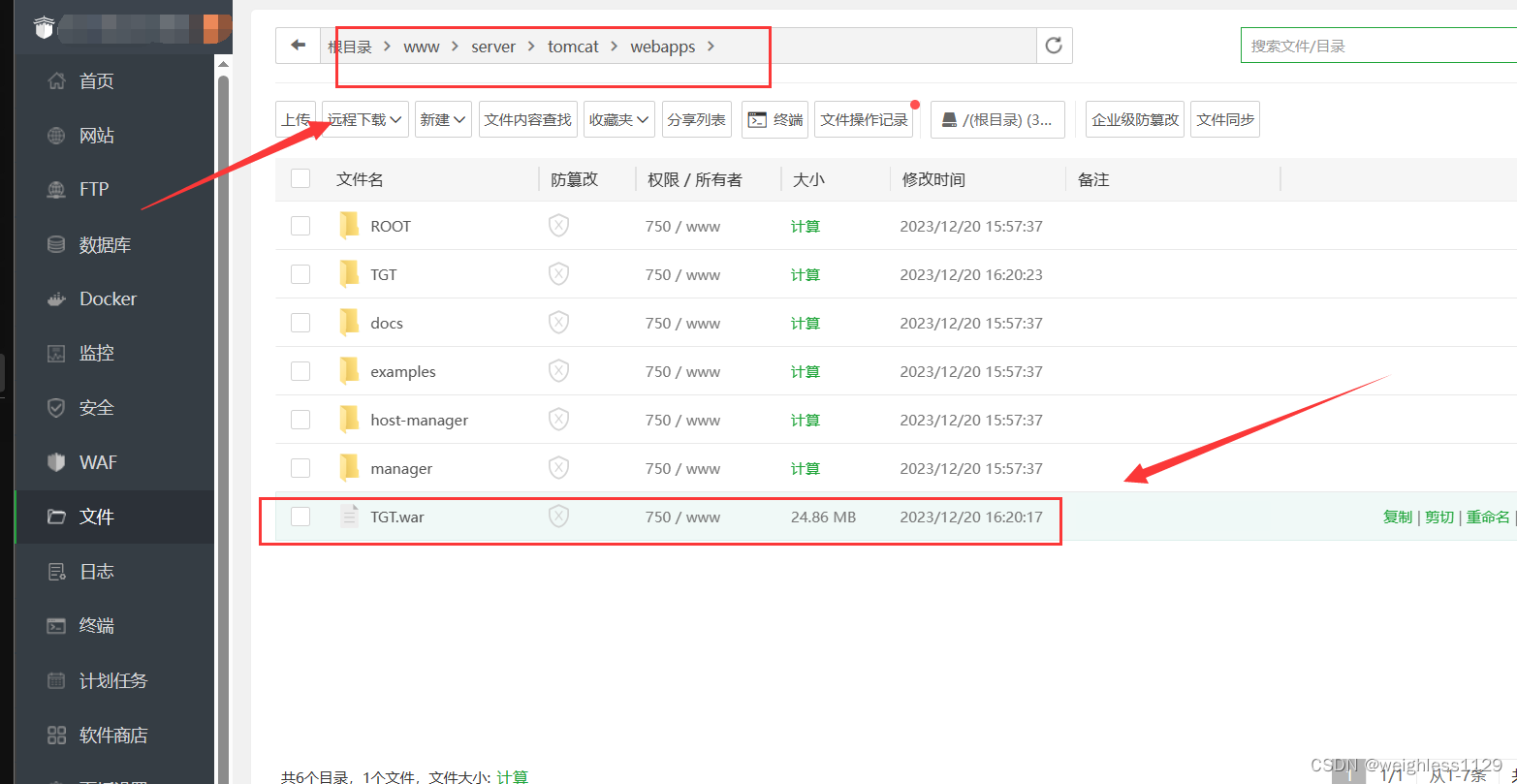The height and width of the screenshot is (784, 1517).
Task: Click the 分享列表 button
Action: coord(696,119)
